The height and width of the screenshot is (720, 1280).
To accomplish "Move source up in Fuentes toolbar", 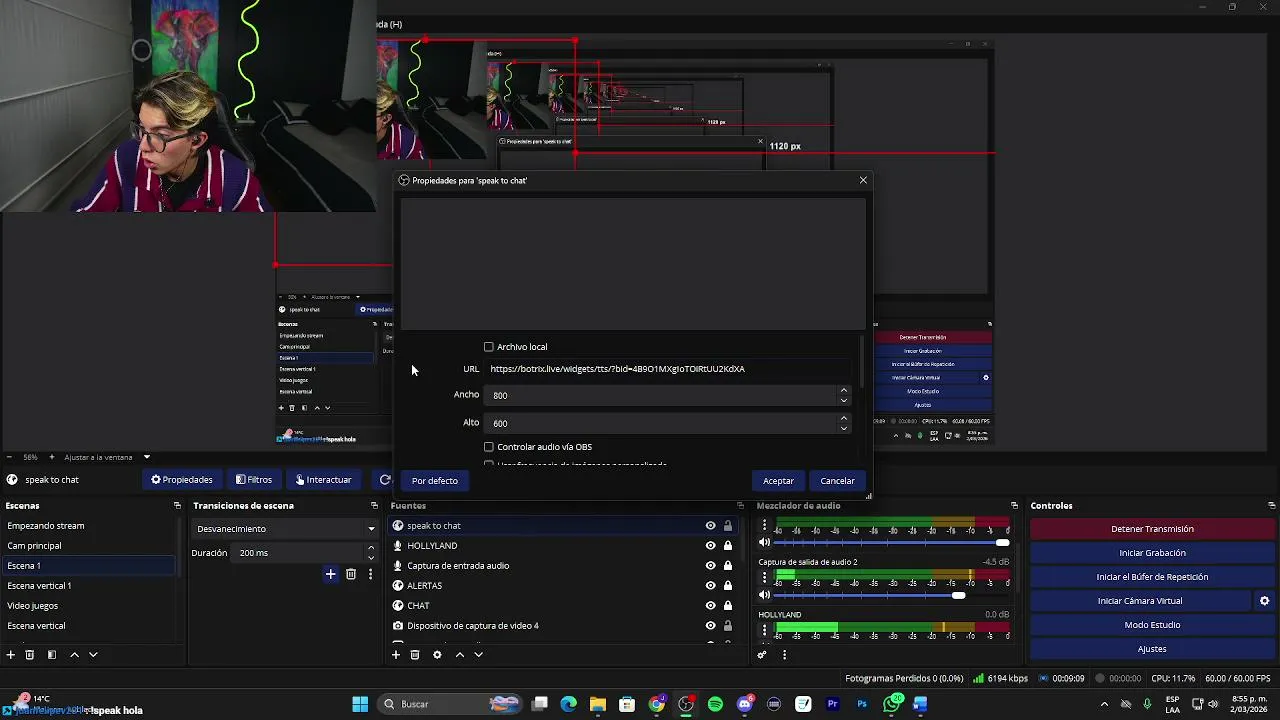I will point(460,655).
